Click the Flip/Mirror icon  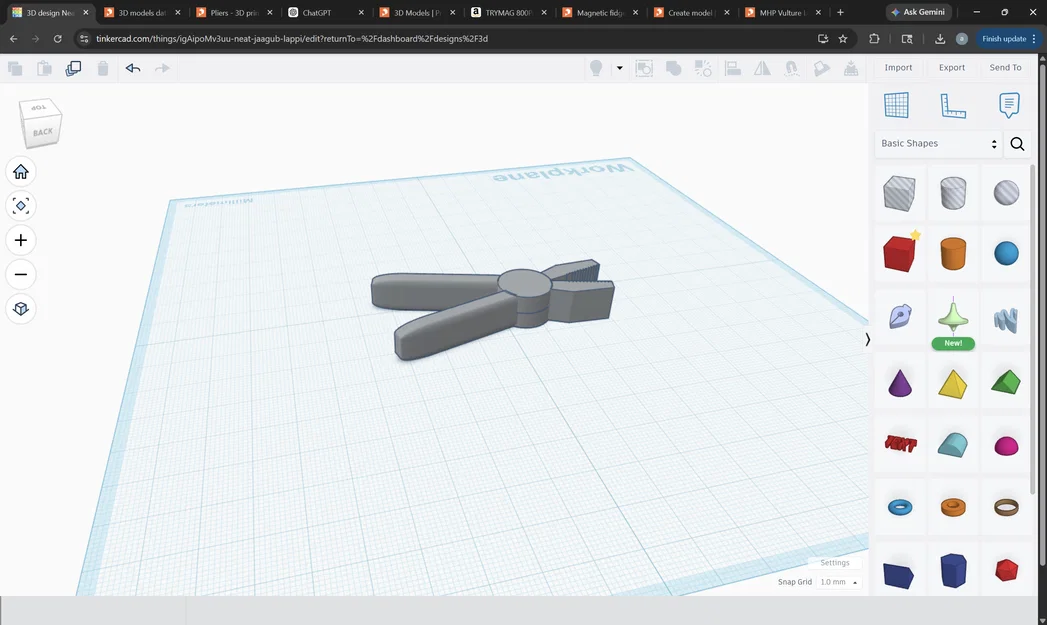click(763, 67)
